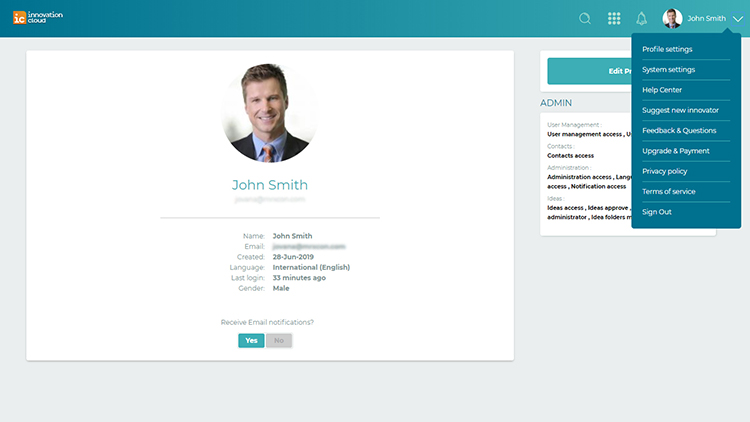Open the notifications bell

(641, 19)
